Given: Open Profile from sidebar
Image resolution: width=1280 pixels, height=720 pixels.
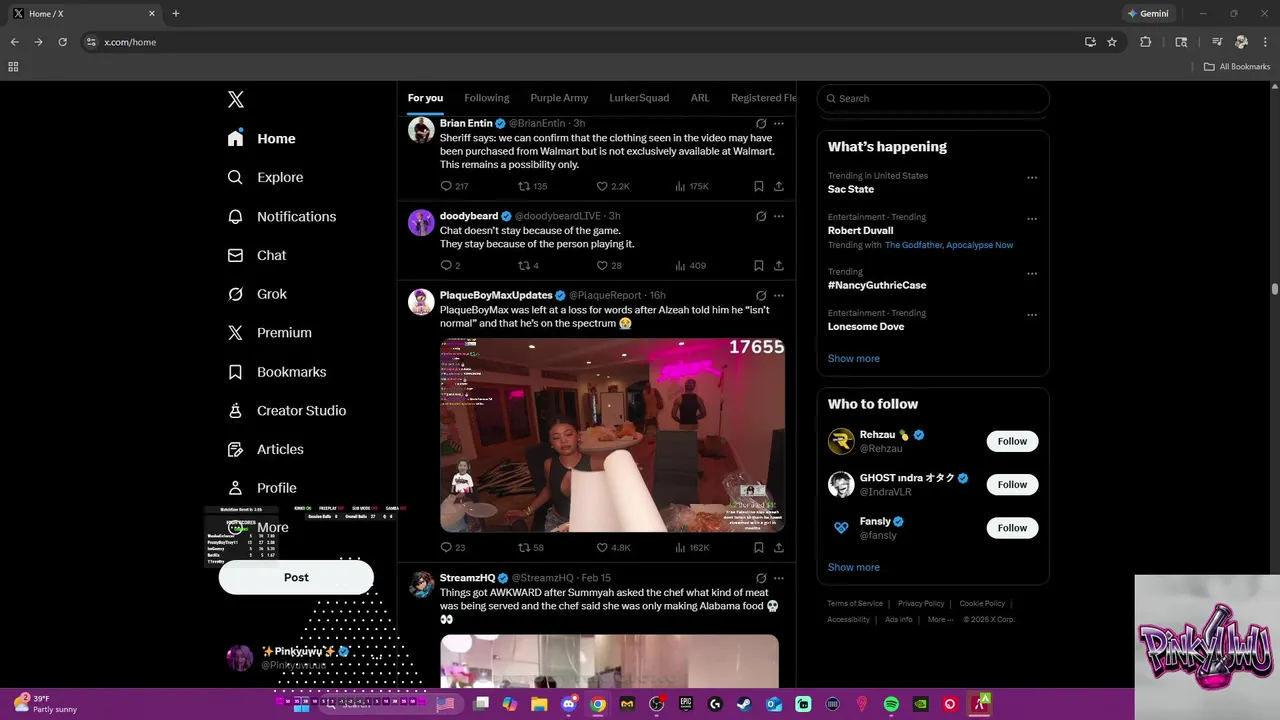Looking at the screenshot, I should click(x=262, y=488).
